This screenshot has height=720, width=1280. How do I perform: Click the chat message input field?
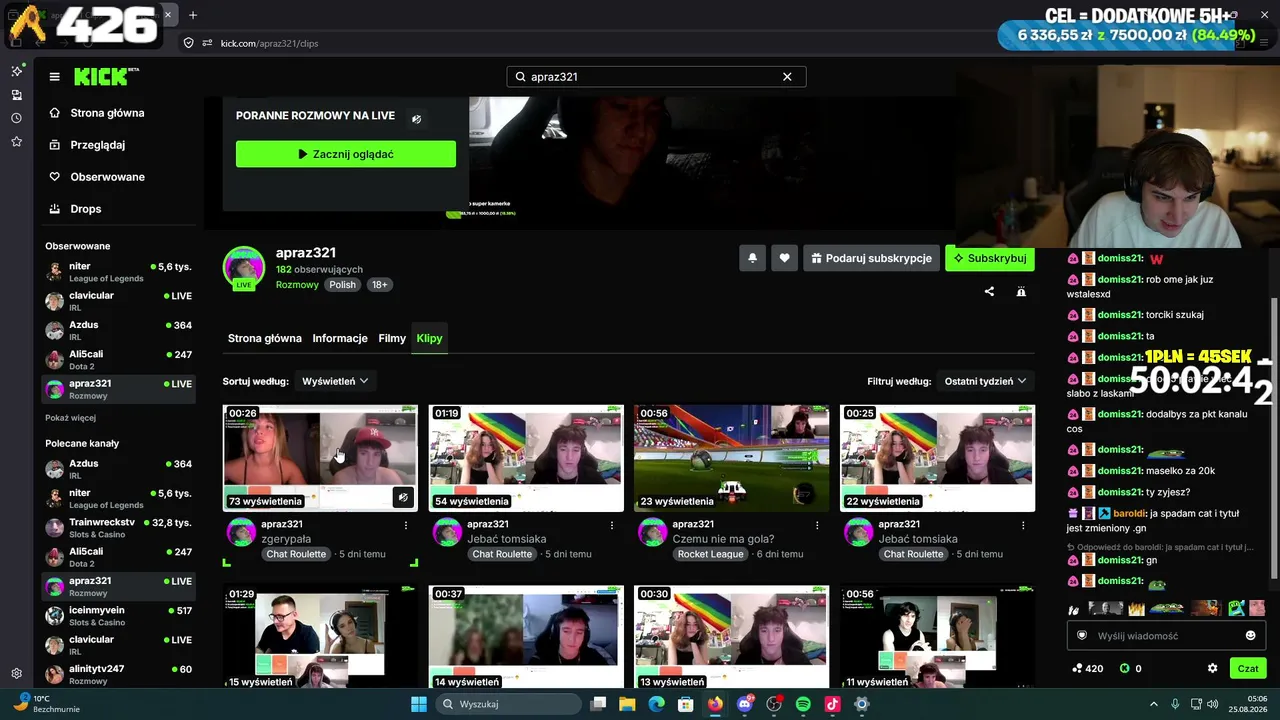pos(1166,636)
